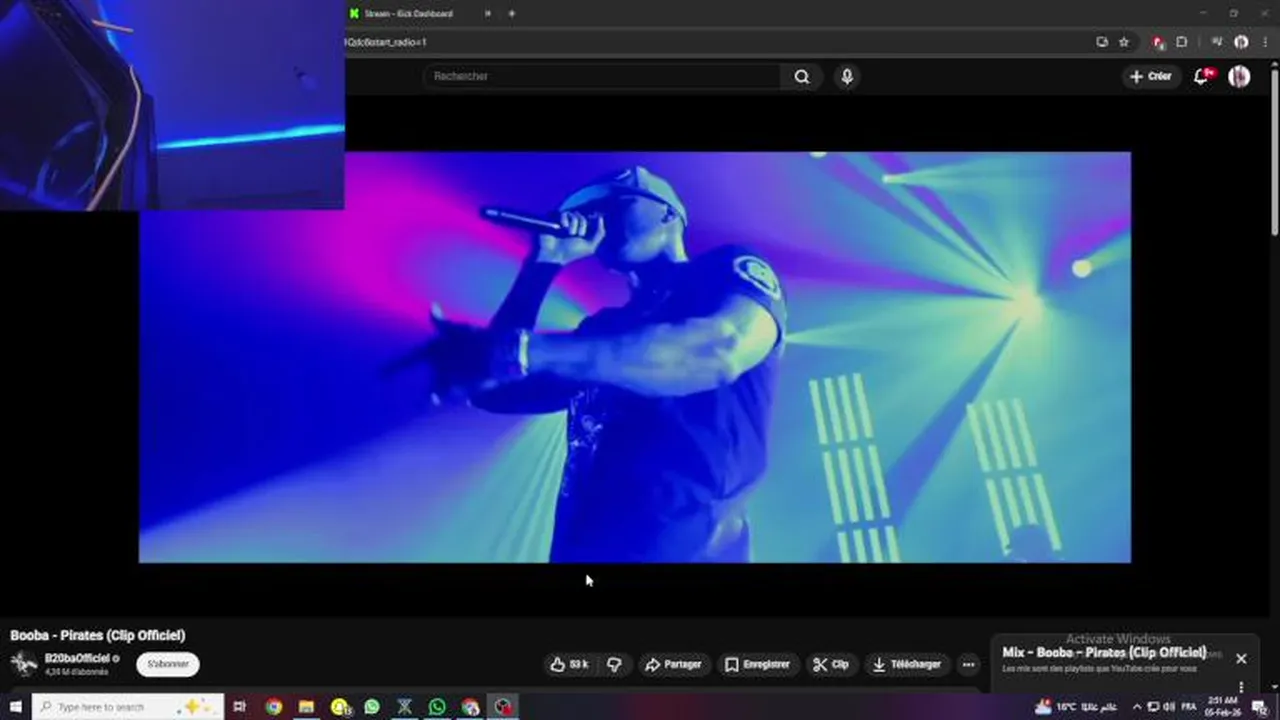Focus the Rechercher search field
Screen dimensions: 1280x720
click(603, 76)
